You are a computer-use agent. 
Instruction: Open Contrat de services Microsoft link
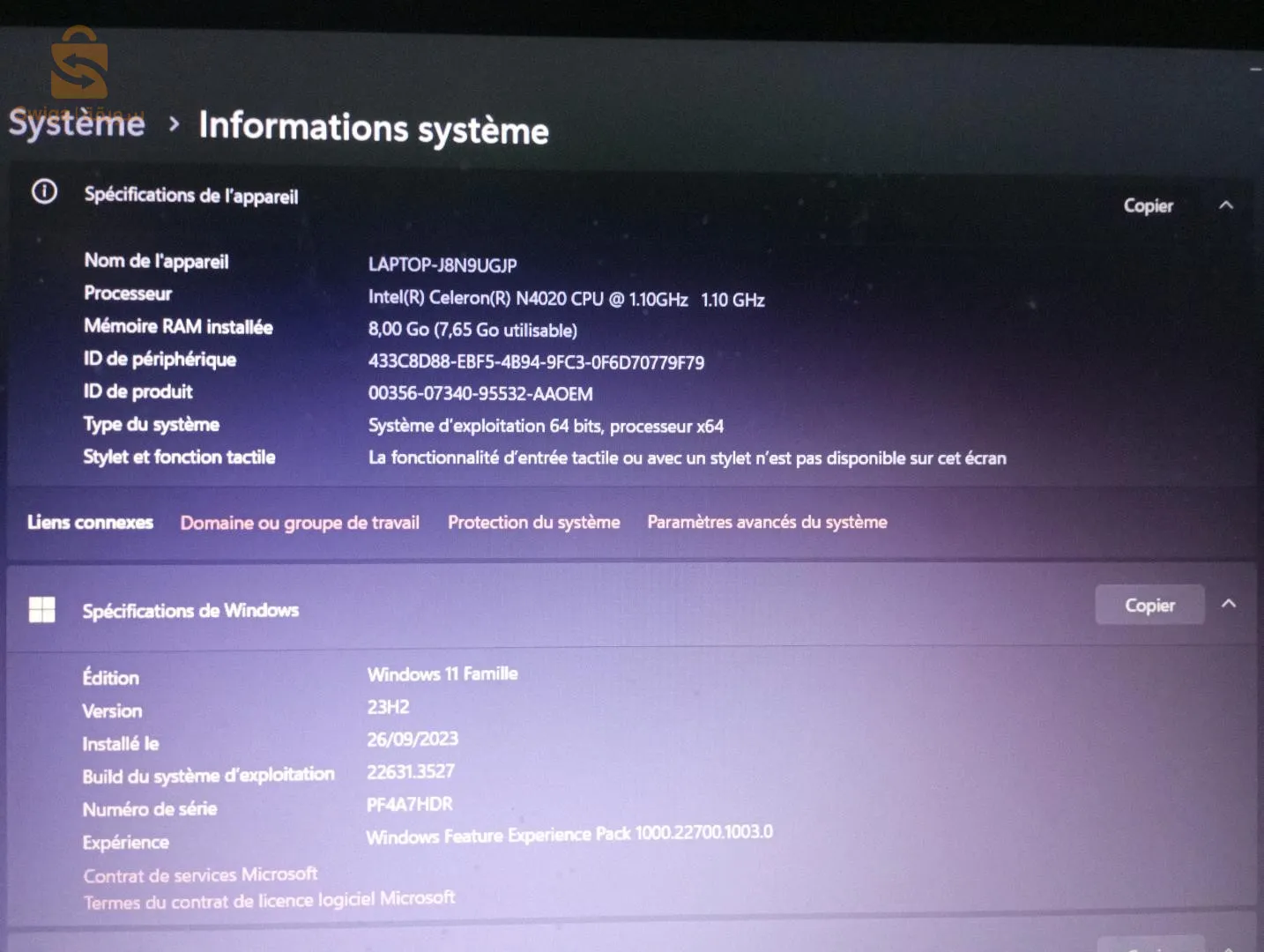coord(200,874)
